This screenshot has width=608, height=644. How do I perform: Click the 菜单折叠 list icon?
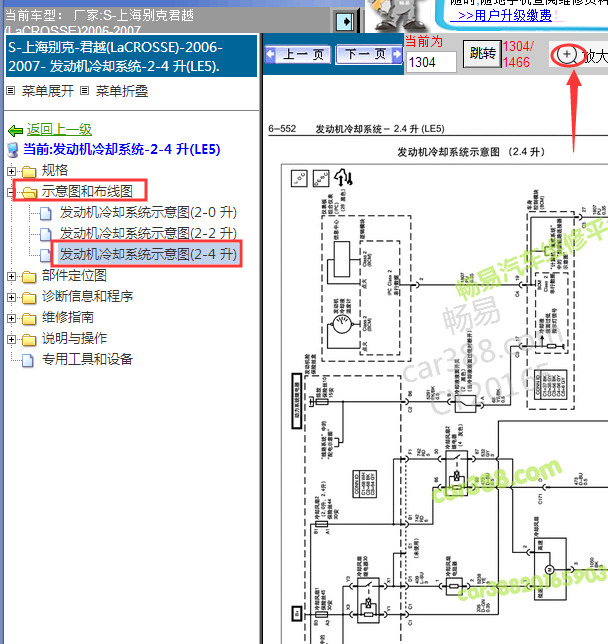click(84, 90)
